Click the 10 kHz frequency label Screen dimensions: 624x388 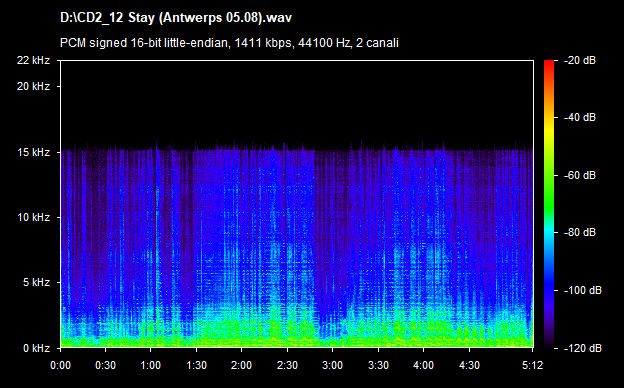click(x=33, y=218)
